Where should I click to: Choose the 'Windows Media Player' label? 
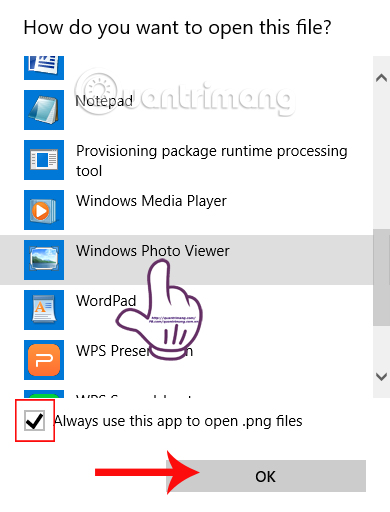point(151,201)
